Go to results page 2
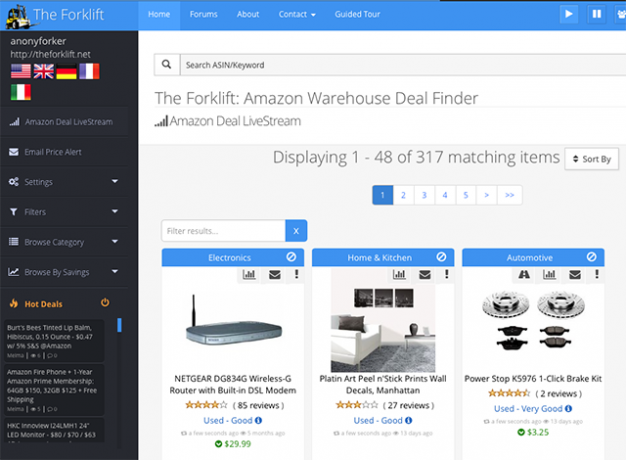626x460 pixels. coord(403,195)
